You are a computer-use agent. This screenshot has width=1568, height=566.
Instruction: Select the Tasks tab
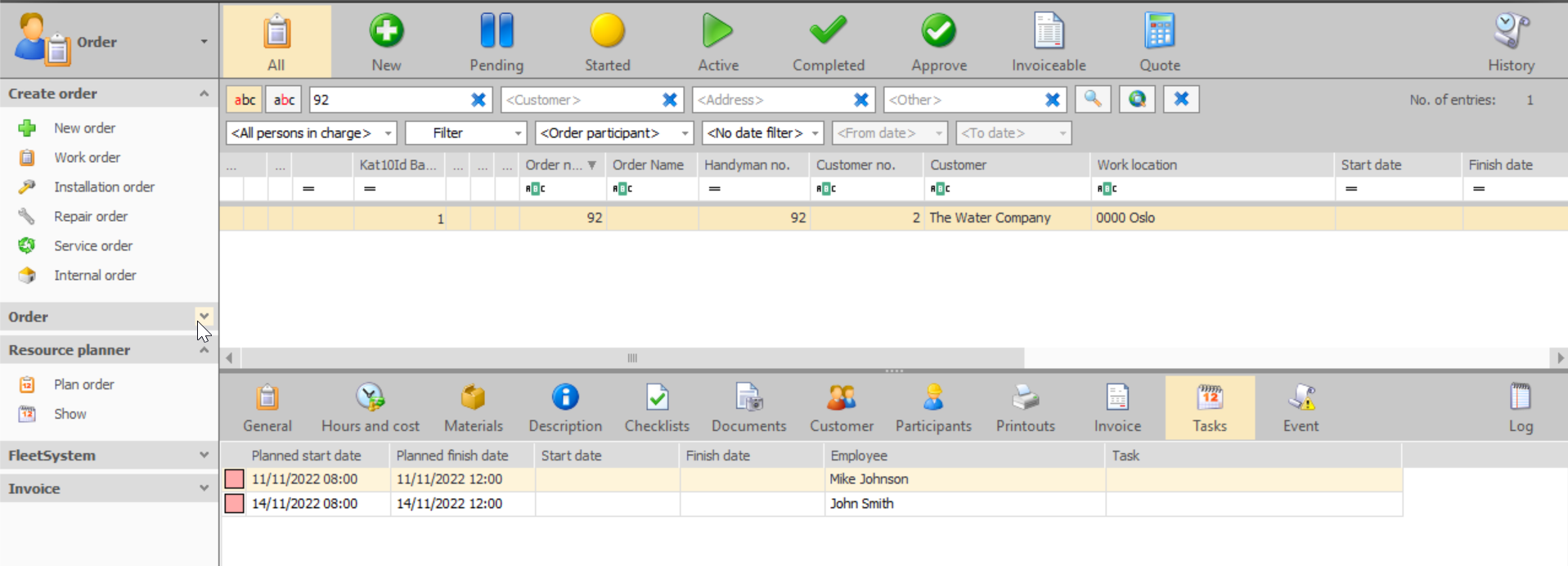[x=1210, y=408]
